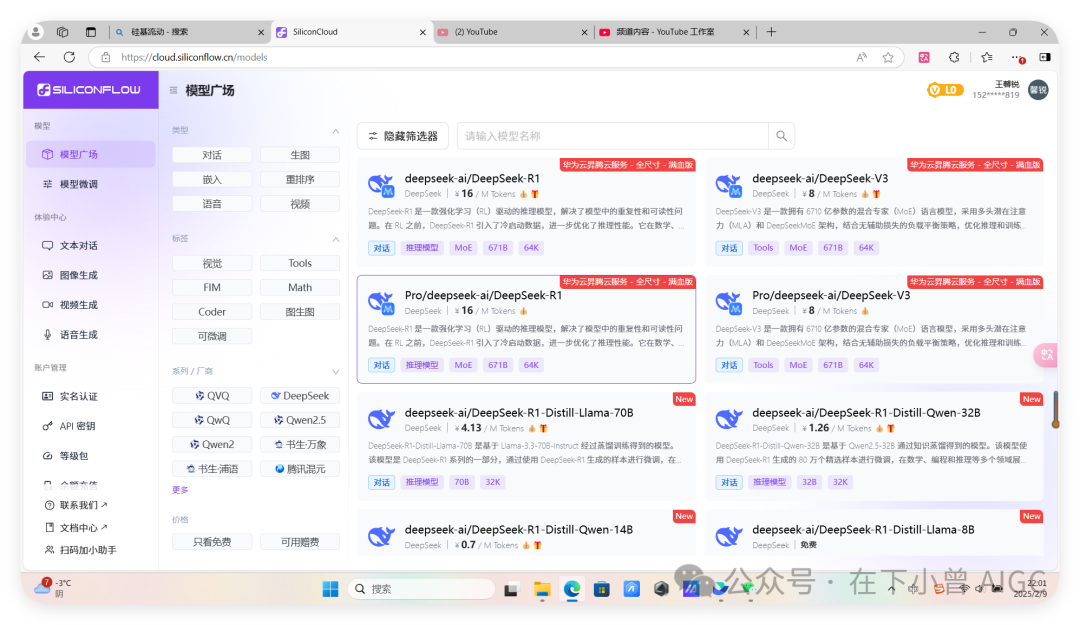Click the search magnifier icon in model search
The width and height of the screenshot is (1080, 625).
click(781, 136)
